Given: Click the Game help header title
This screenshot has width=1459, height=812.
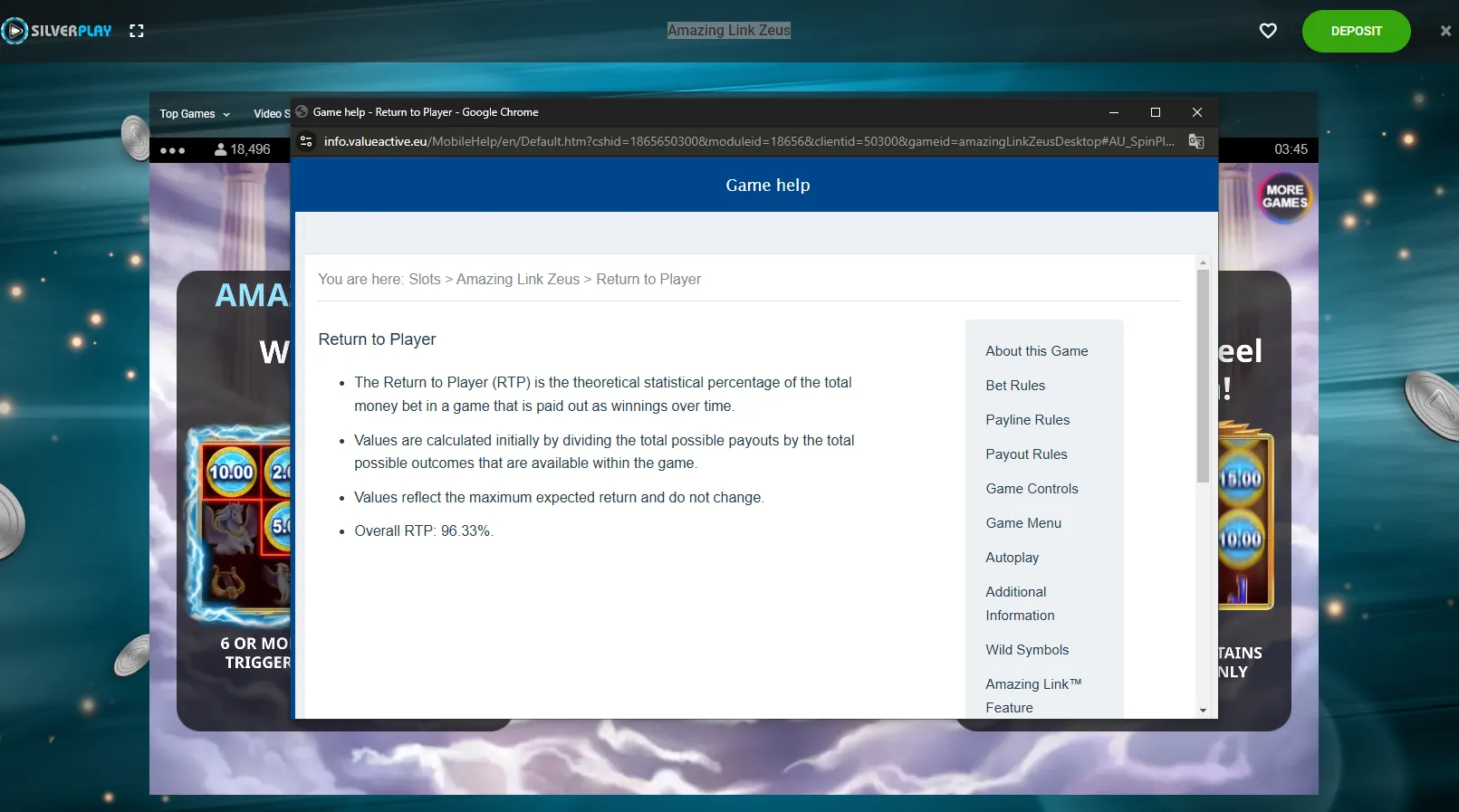Looking at the screenshot, I should pos(768,186).
